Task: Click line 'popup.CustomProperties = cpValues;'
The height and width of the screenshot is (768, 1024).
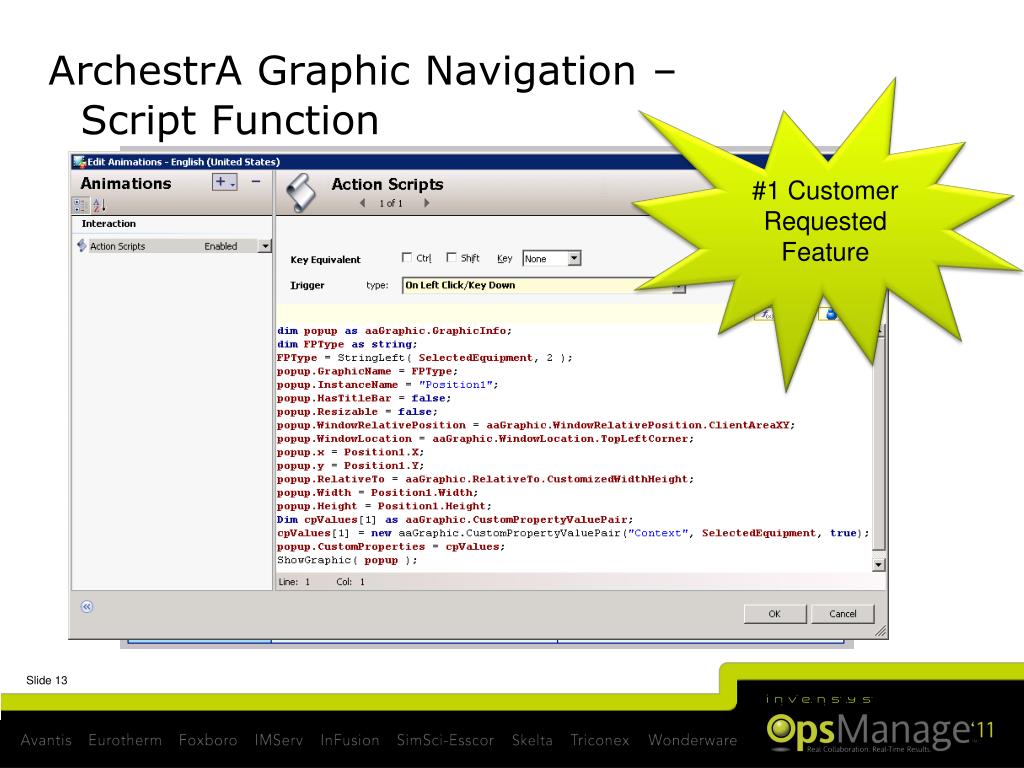Action: (391, 547)
